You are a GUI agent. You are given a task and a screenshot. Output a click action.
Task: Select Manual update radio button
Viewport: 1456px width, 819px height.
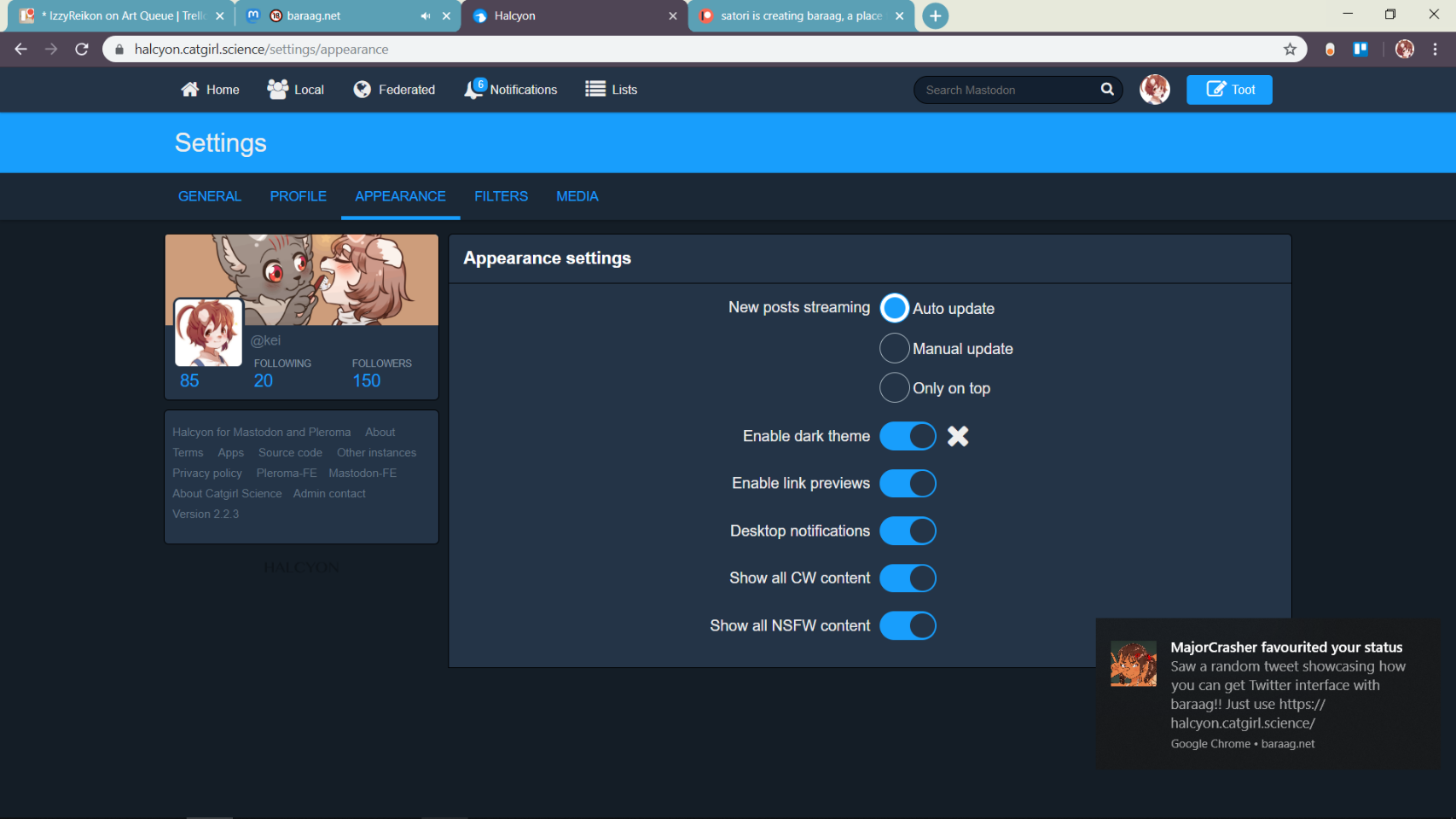(894, 348)
